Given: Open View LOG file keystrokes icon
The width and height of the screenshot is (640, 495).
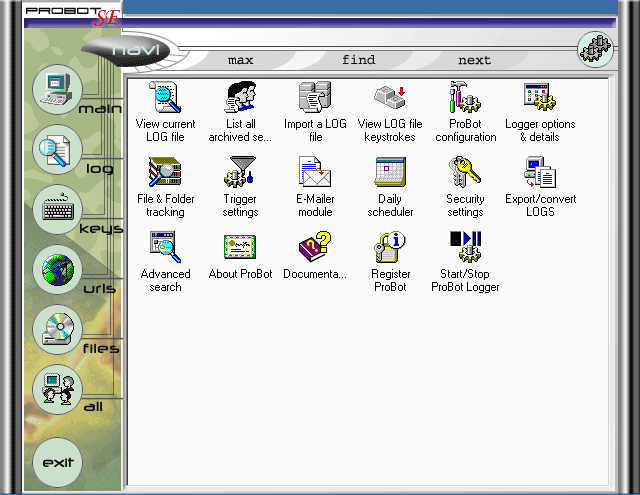Looking at the screenshot, I should 390,97.
